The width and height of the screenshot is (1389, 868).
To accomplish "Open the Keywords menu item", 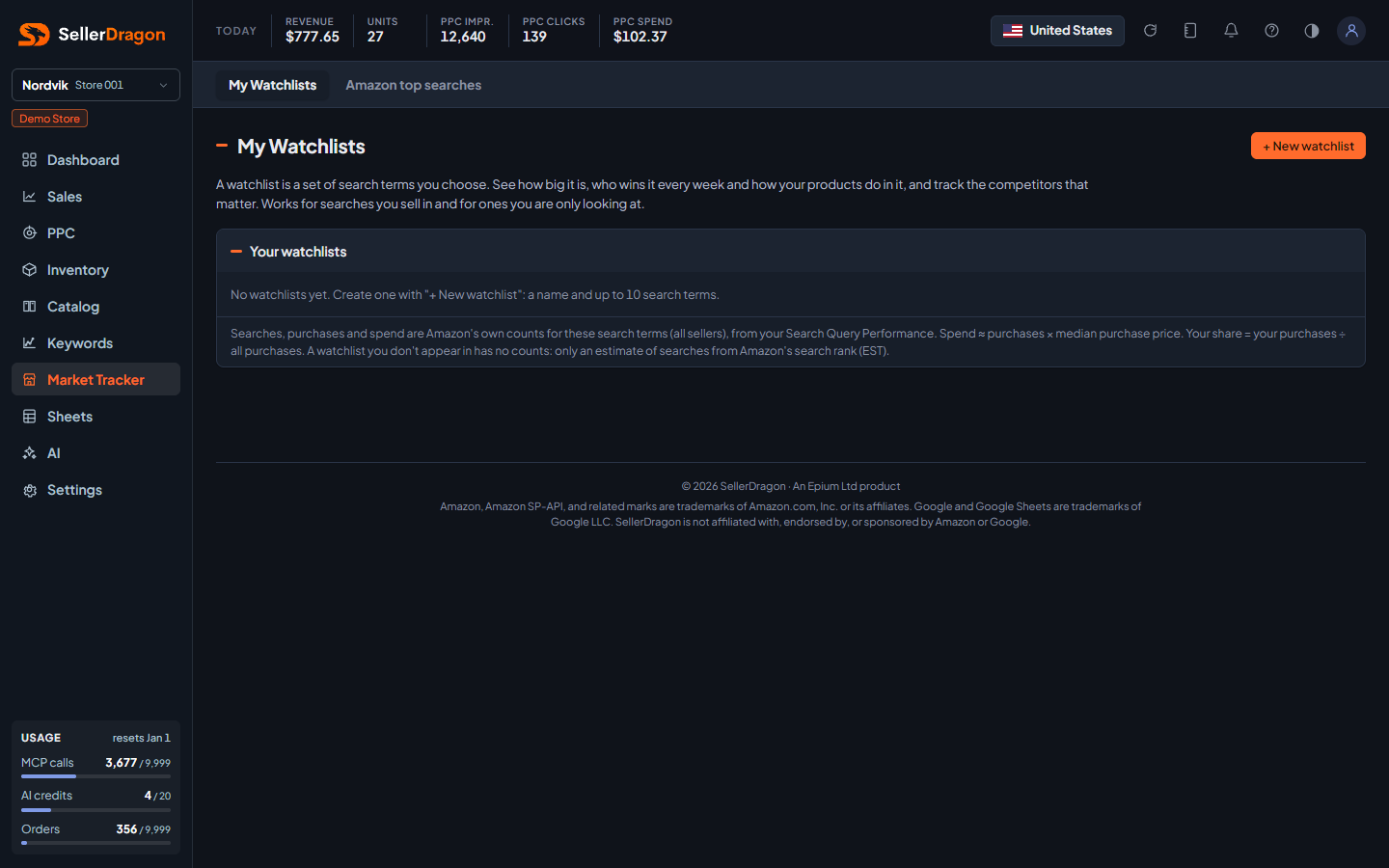I will click(95, 343).
